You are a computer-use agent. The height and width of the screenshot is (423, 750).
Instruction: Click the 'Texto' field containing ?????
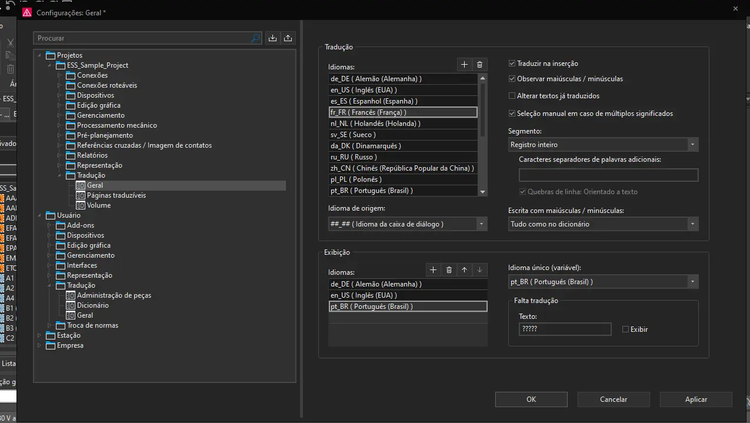coord(565,329)
